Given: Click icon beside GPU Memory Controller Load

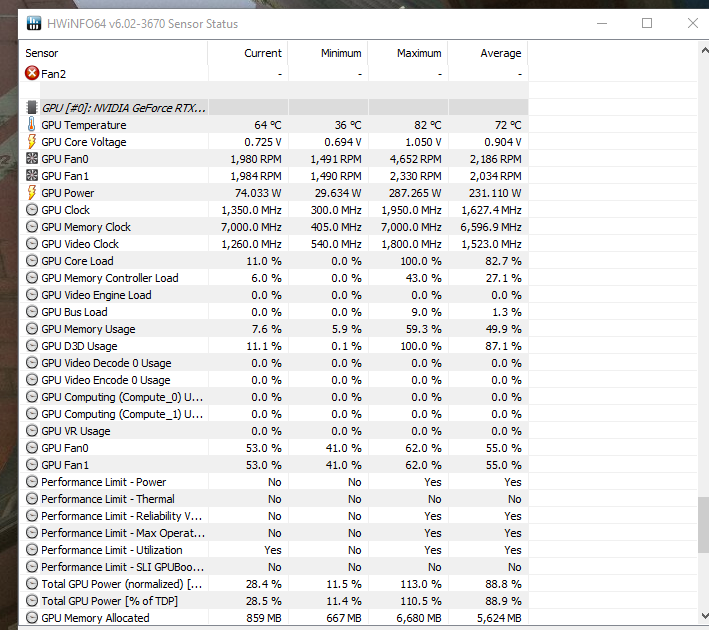Looking at the screenshot, I should tap(32, 277).
